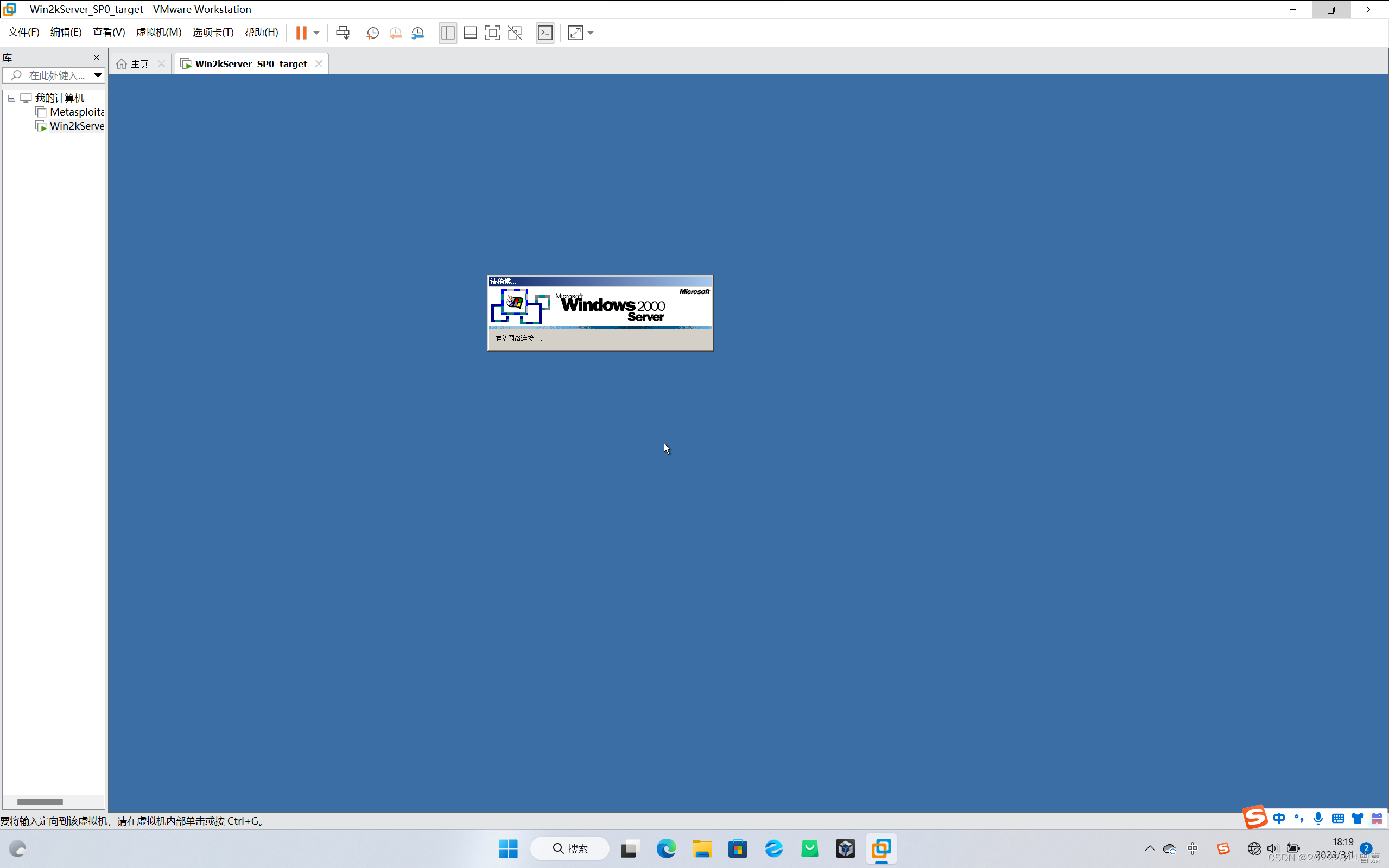Click the VMware Workstation taskbar icon
The height and width of the screenshot is (868, 1389).
[881, 848]
